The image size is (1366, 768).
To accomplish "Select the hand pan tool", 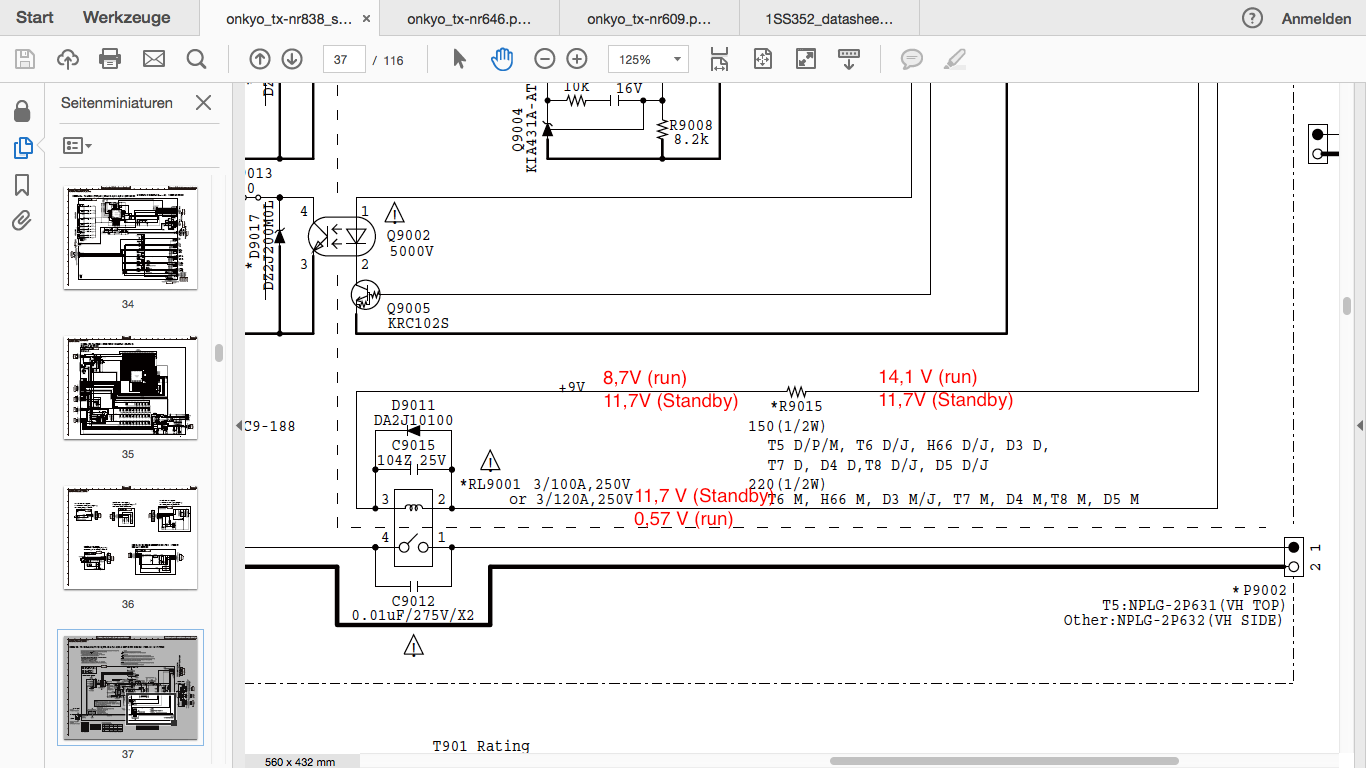I will coord(501,59).
